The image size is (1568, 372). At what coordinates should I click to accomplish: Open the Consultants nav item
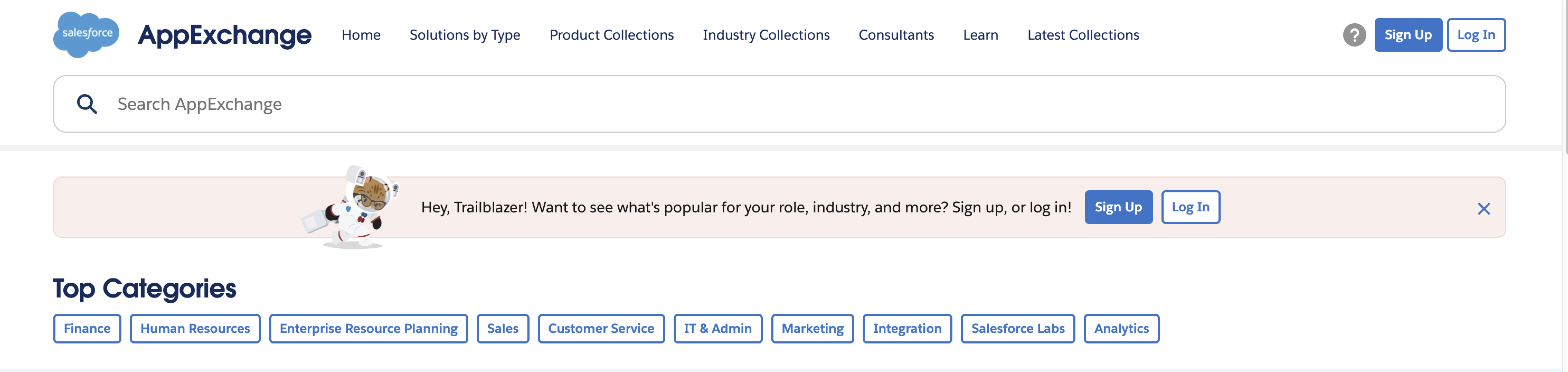[x=895, y=35]
